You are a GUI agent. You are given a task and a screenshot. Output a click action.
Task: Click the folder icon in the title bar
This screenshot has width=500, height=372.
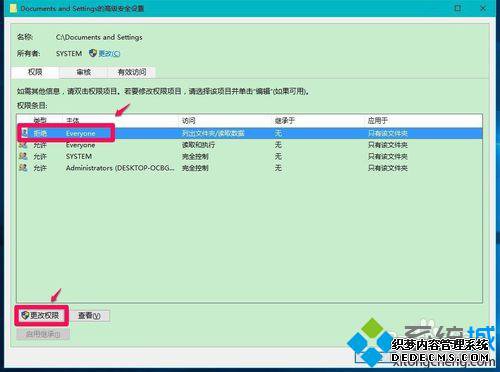pos(13,8)
